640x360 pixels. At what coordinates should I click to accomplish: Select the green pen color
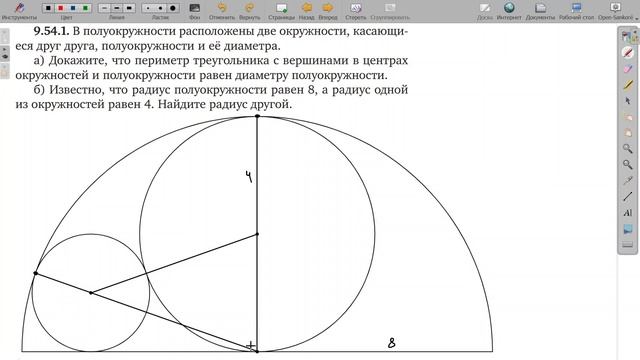click(85, 8)
